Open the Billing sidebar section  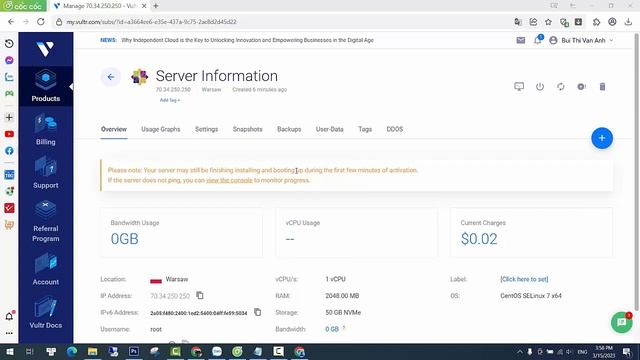point(45,130)
